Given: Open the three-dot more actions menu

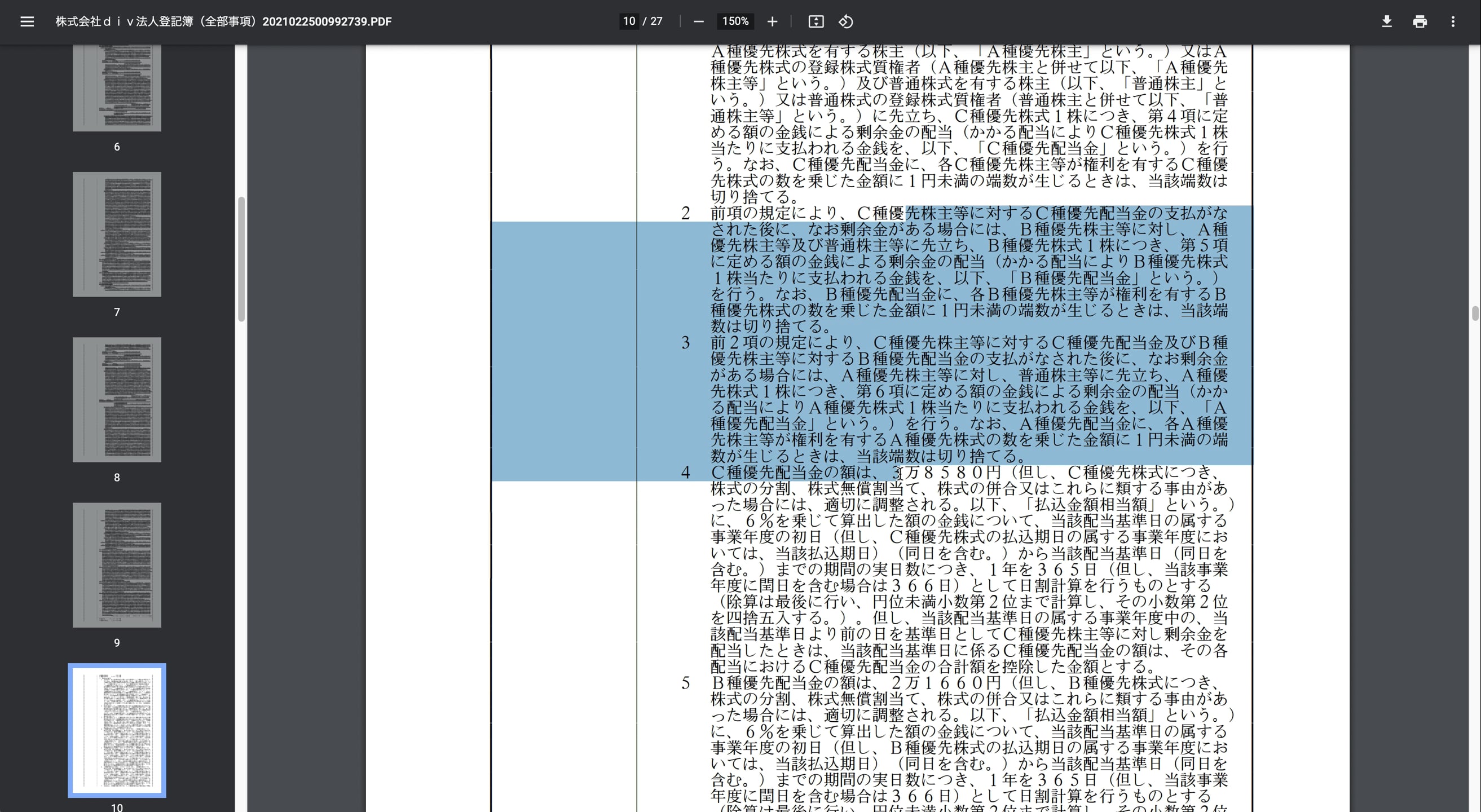Looking at the screenshot, I should click(x=1453, y=22).
